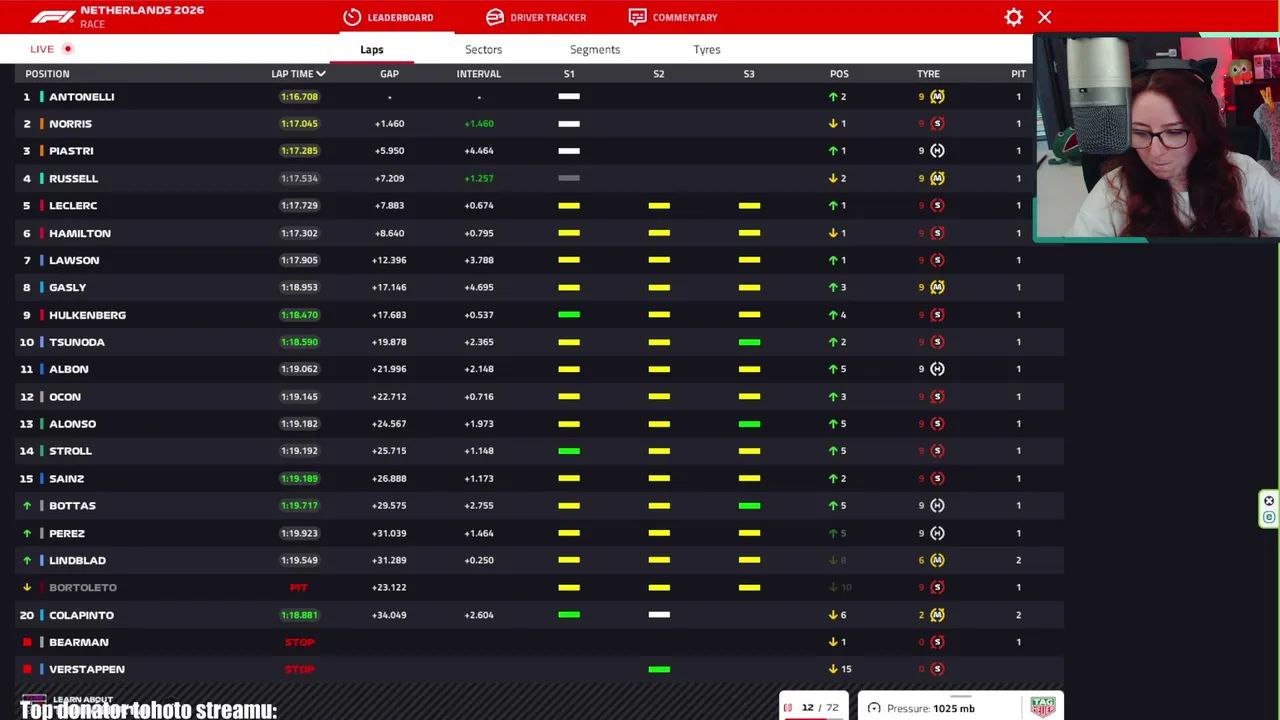The image size is (1280, 720).
Task: Open the Leaderboard view
Action: click(388, 17)
